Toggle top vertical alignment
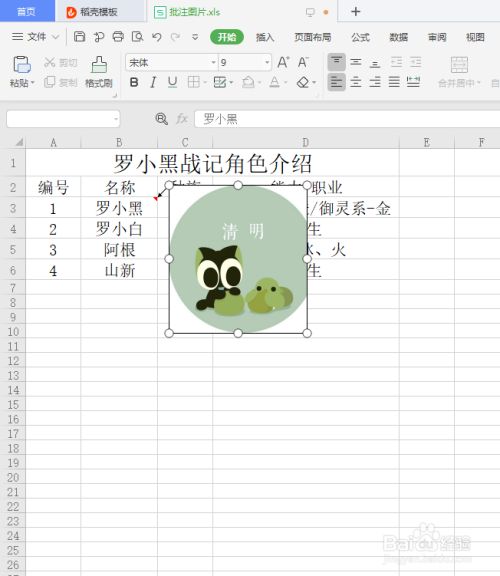The image size is (500, 576). click(x=336, y=62)
